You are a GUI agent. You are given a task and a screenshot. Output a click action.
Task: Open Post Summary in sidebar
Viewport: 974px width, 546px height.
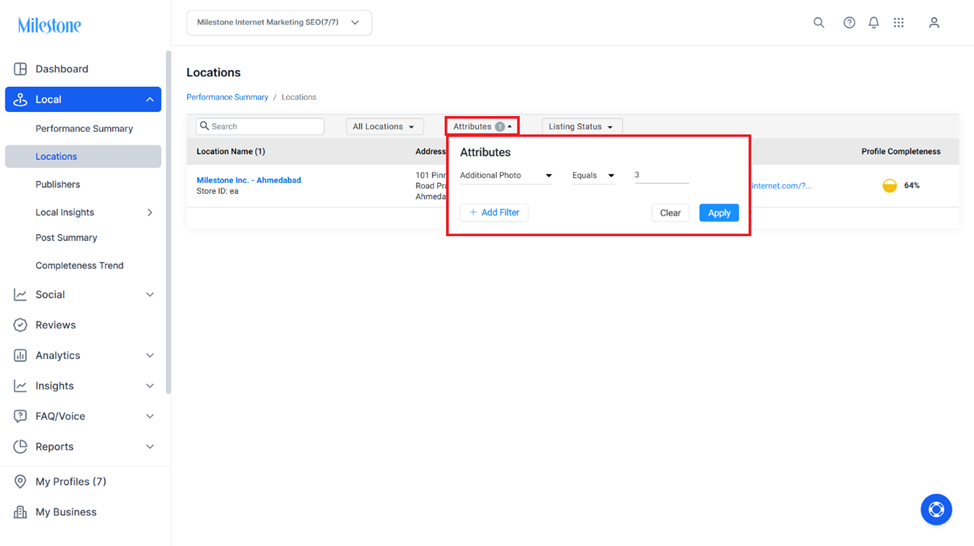[66, 238]
